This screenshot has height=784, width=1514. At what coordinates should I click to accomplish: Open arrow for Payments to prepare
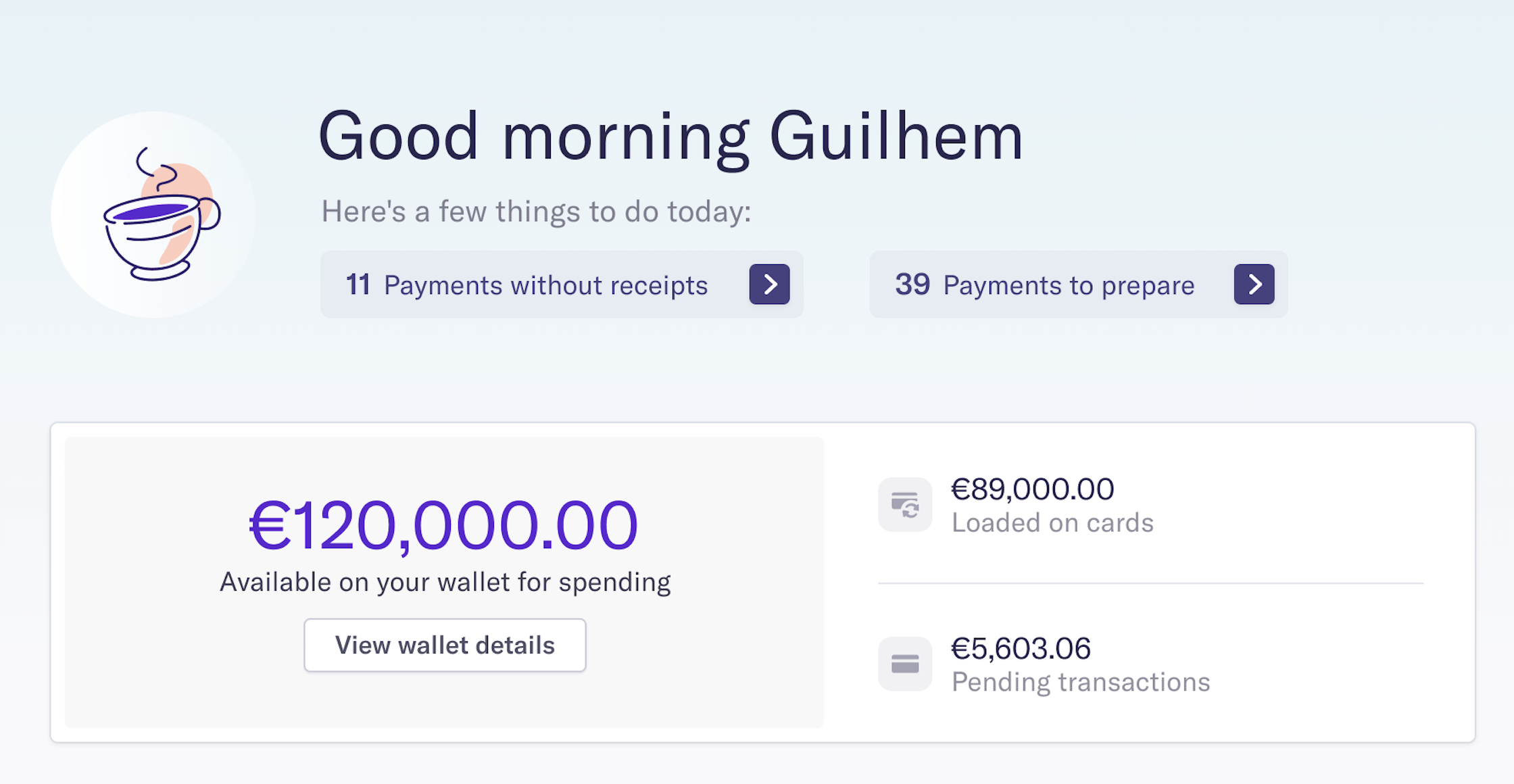[1254, 284]
